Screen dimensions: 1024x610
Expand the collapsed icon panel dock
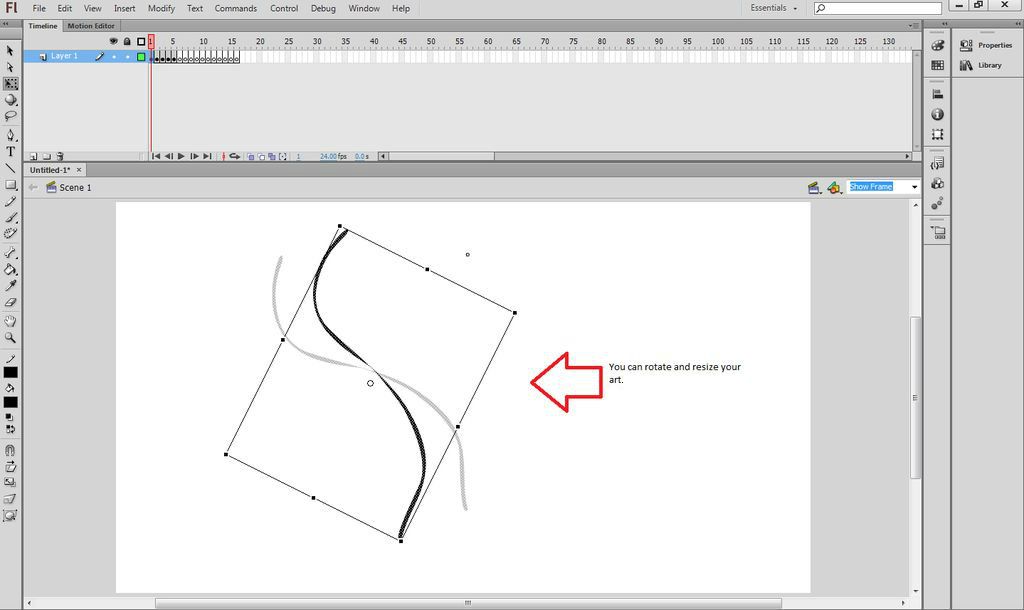coord(945,24)
